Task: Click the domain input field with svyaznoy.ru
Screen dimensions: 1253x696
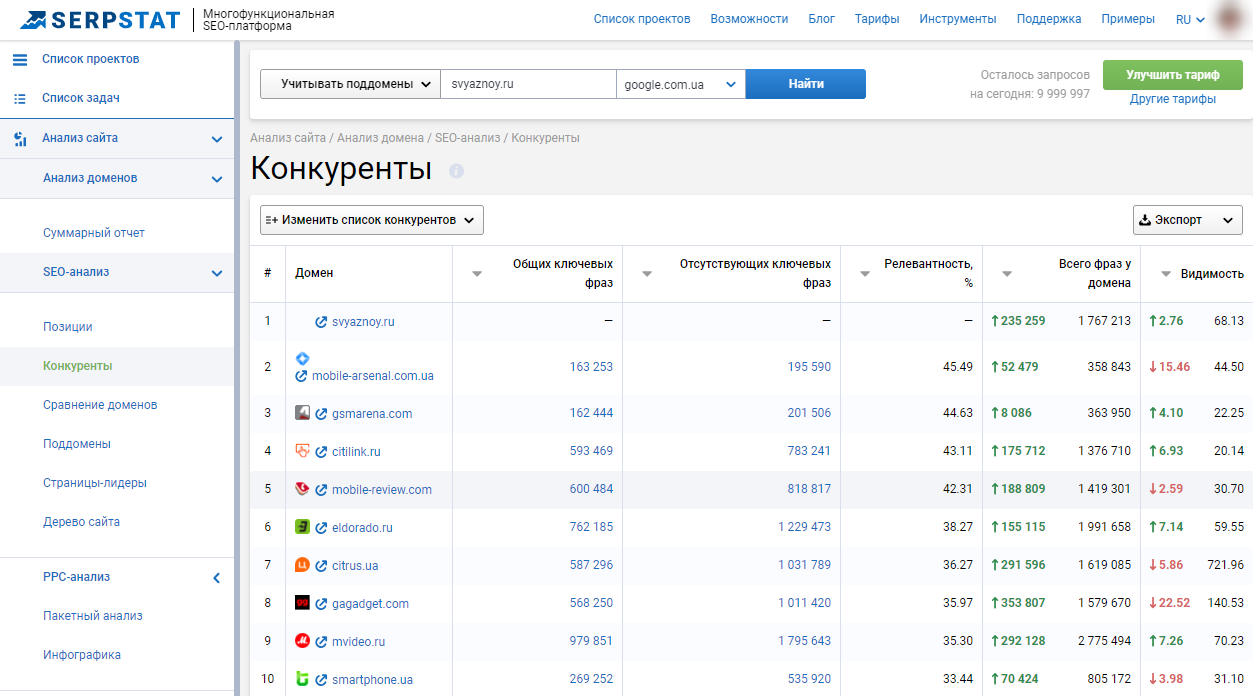Action: [528, 84]
